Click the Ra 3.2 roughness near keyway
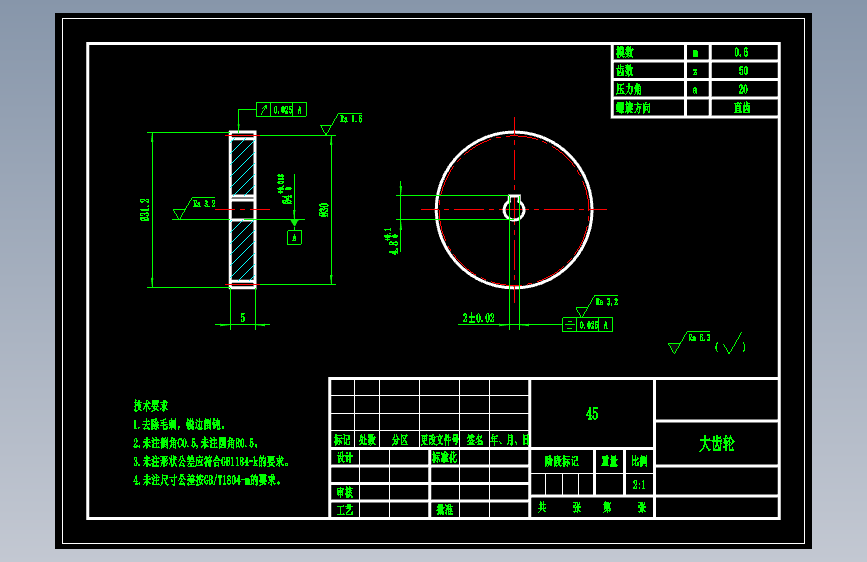The height and width of the screenshot is (562, 867). pos(597,305)
